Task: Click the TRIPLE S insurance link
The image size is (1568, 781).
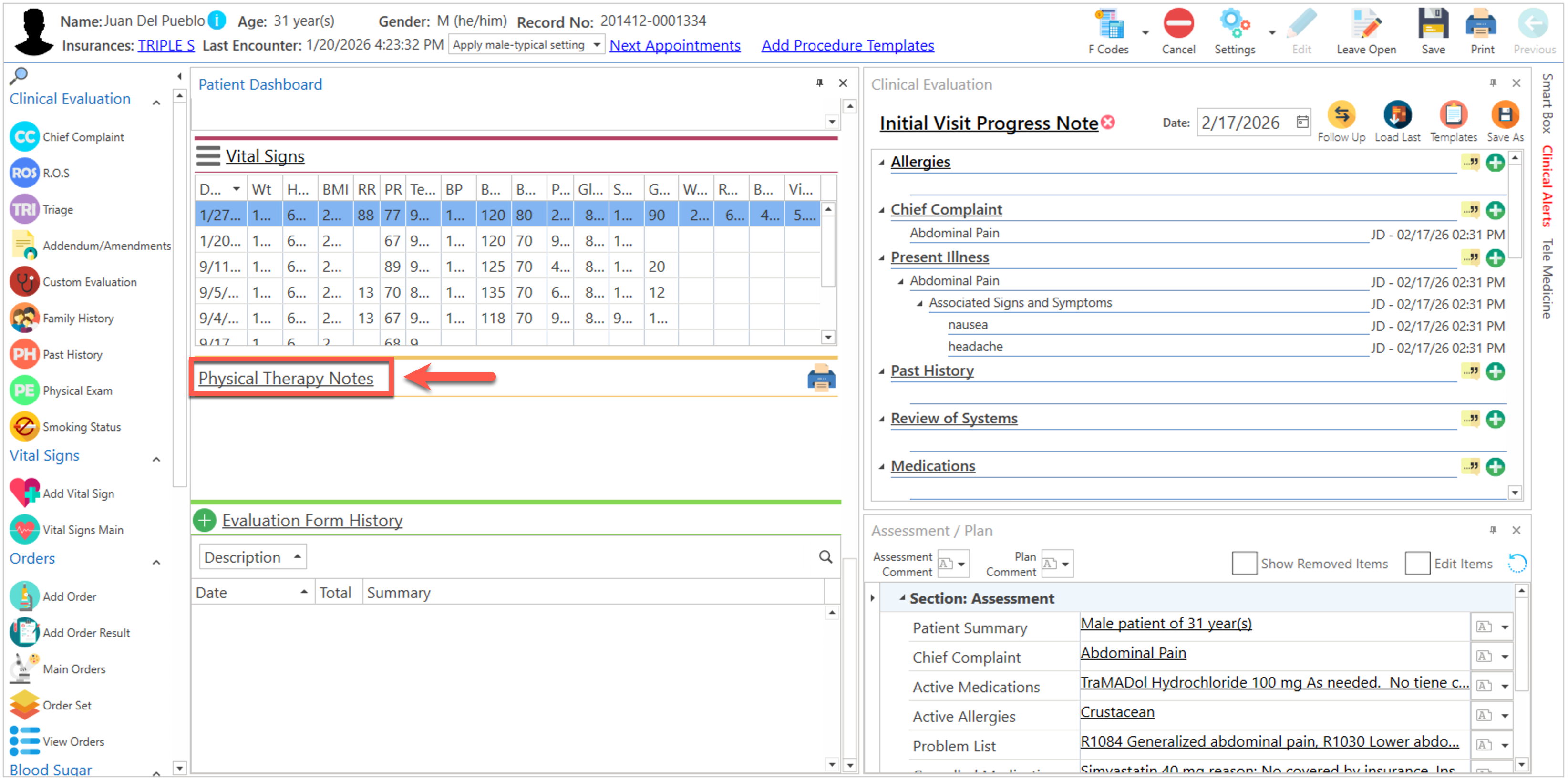Action: coord(165,46)
